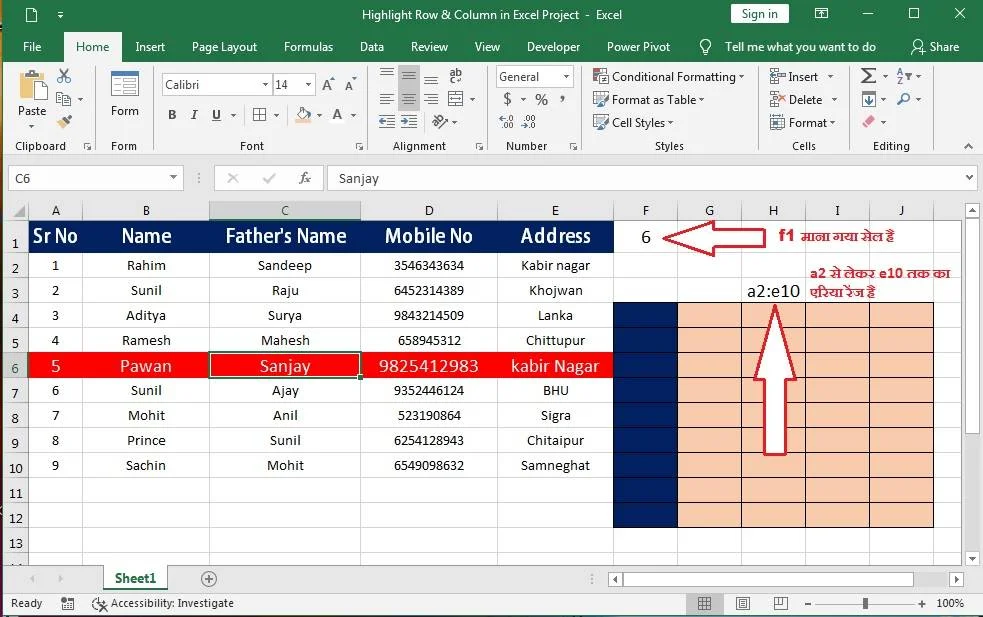983x617 pixels.
Task: Decrease font size with small A
Action: click(x=350, y=85)
